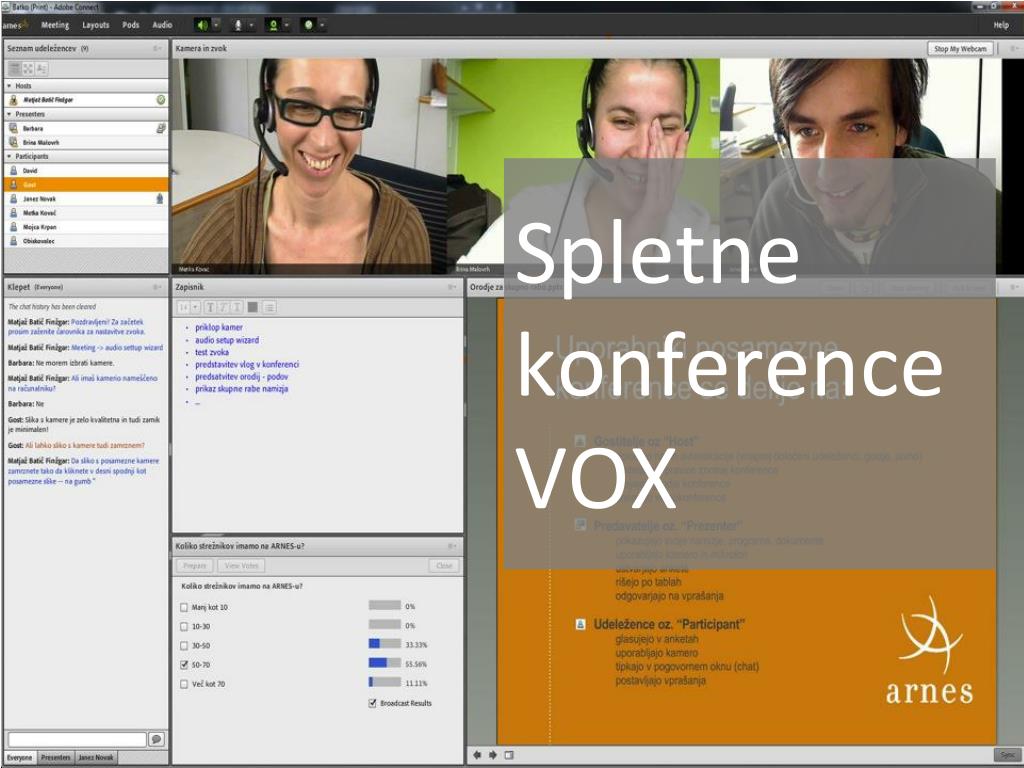Viewport: 1024px width, 768px height.
Task: Send chat message with speech bubble icon
Action: 156,739
